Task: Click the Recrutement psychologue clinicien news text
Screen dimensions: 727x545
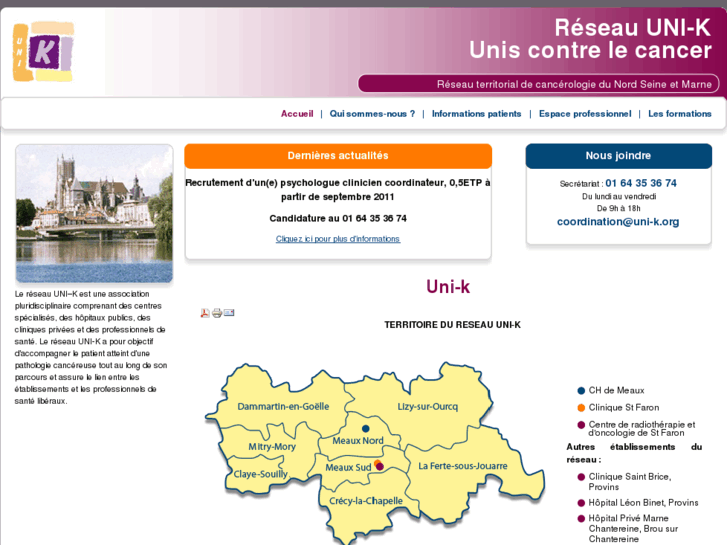Action: 338,190
